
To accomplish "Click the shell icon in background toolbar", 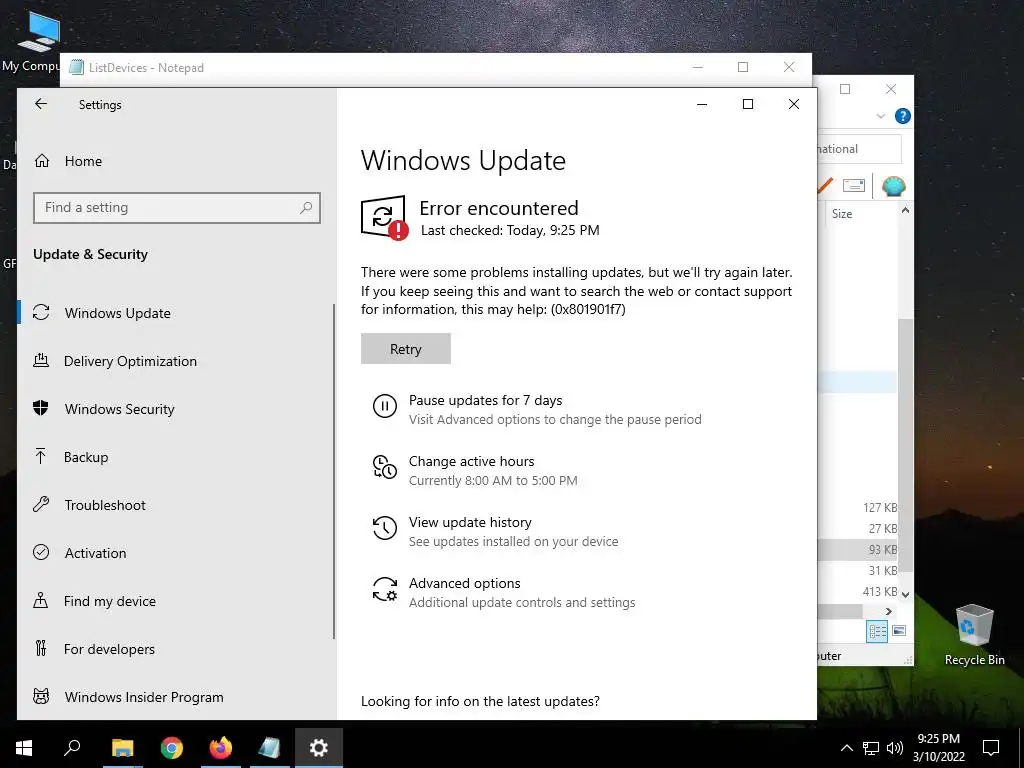I will pyautogui.click(x=893, y=187).
